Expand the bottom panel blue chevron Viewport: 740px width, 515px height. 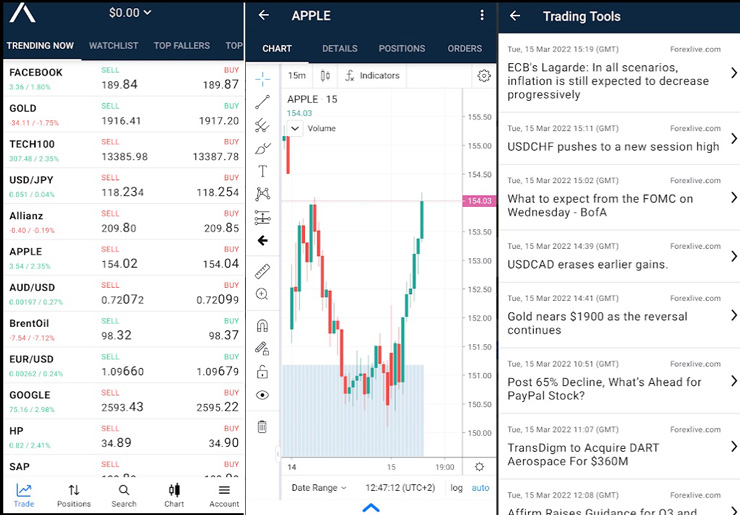pyautogui.click(x=371, y=508)
